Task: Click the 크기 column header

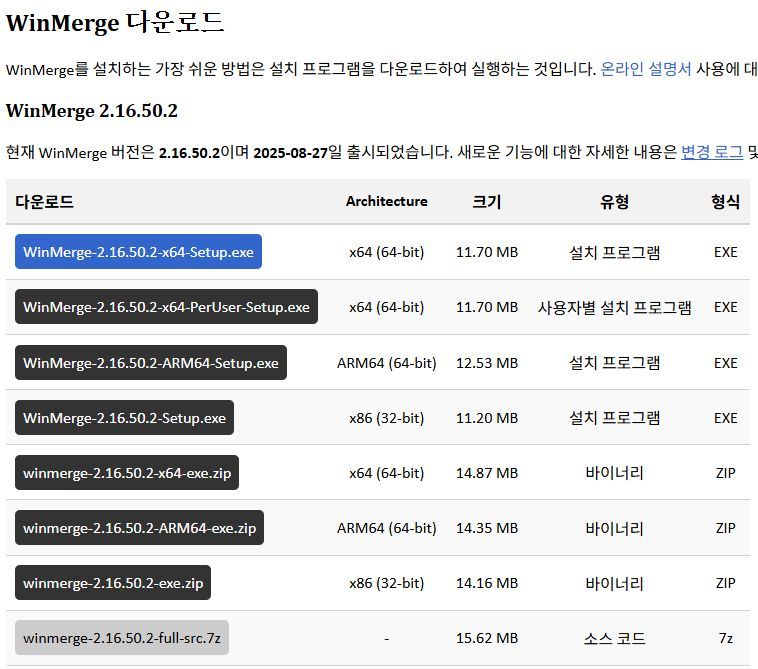Action: click(x=487, y=202)
